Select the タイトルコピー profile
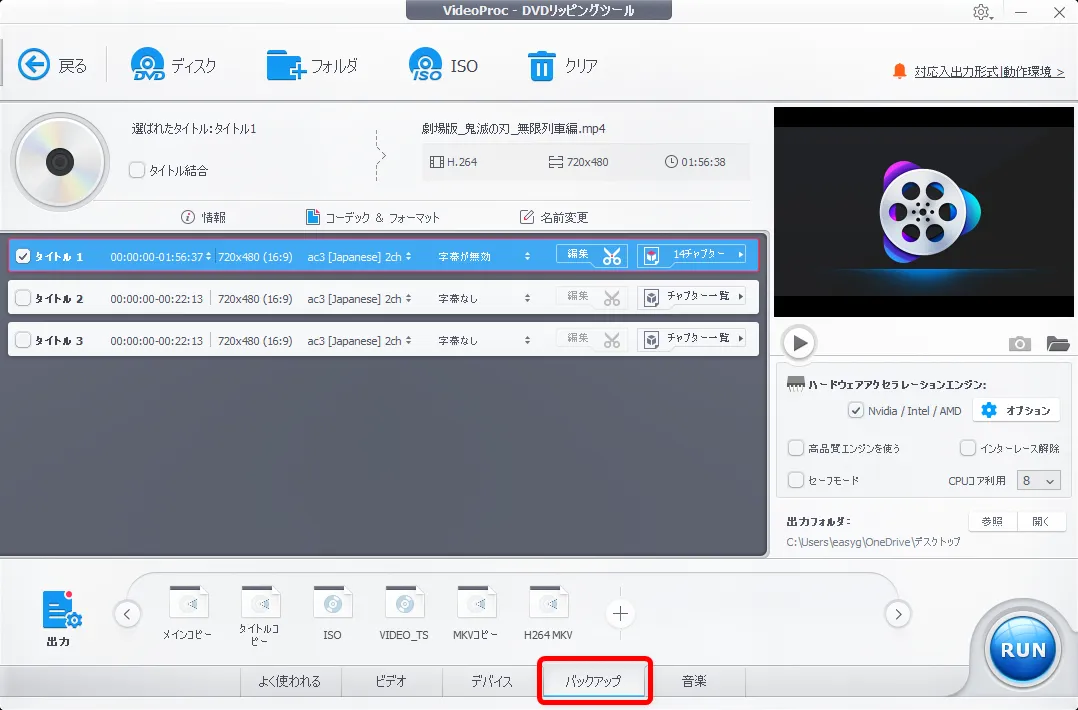This screenshot has height=710, width=1078. click(x=260, y=616)
